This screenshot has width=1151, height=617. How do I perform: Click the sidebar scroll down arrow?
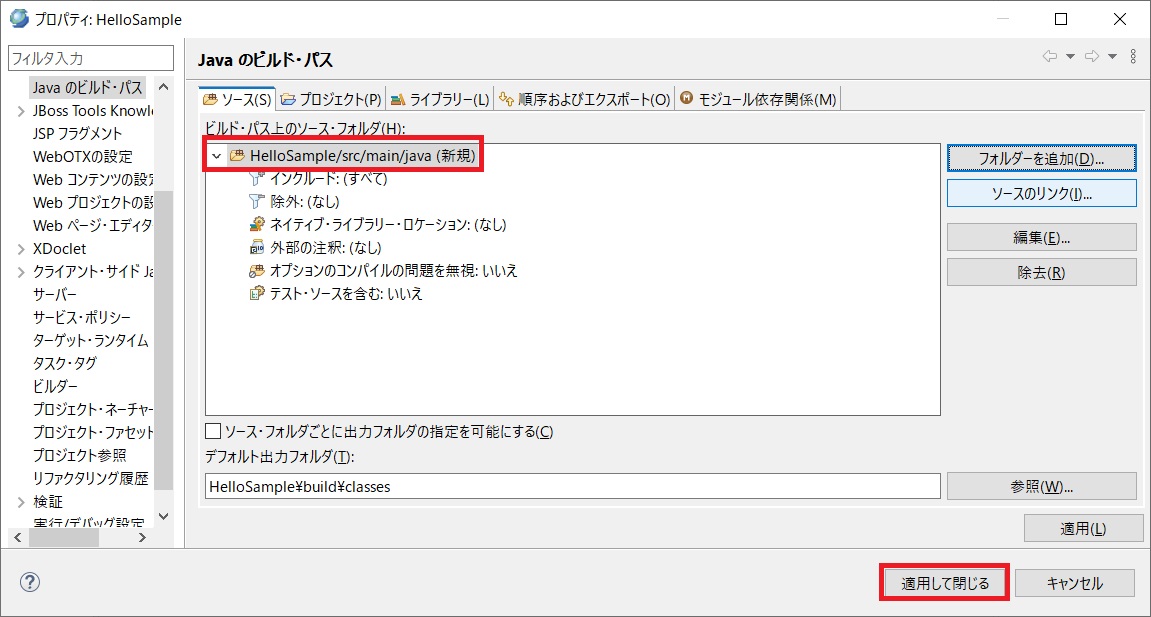164,516
